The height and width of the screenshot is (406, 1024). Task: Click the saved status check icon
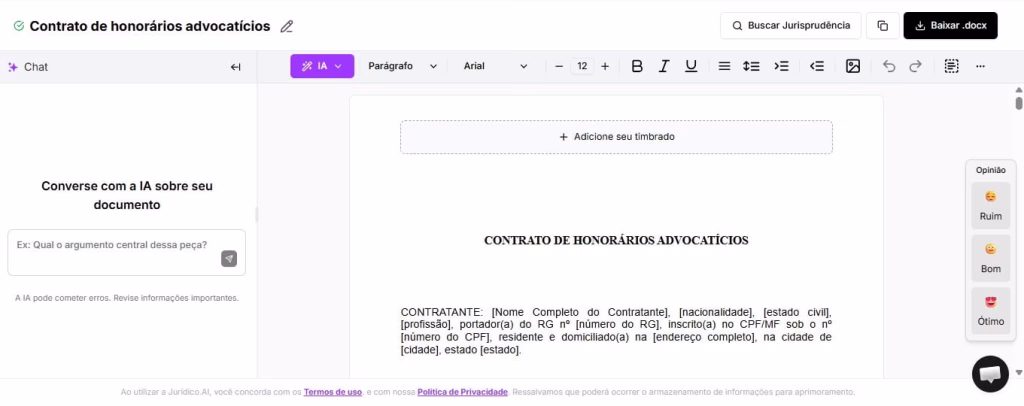[19, 26]
